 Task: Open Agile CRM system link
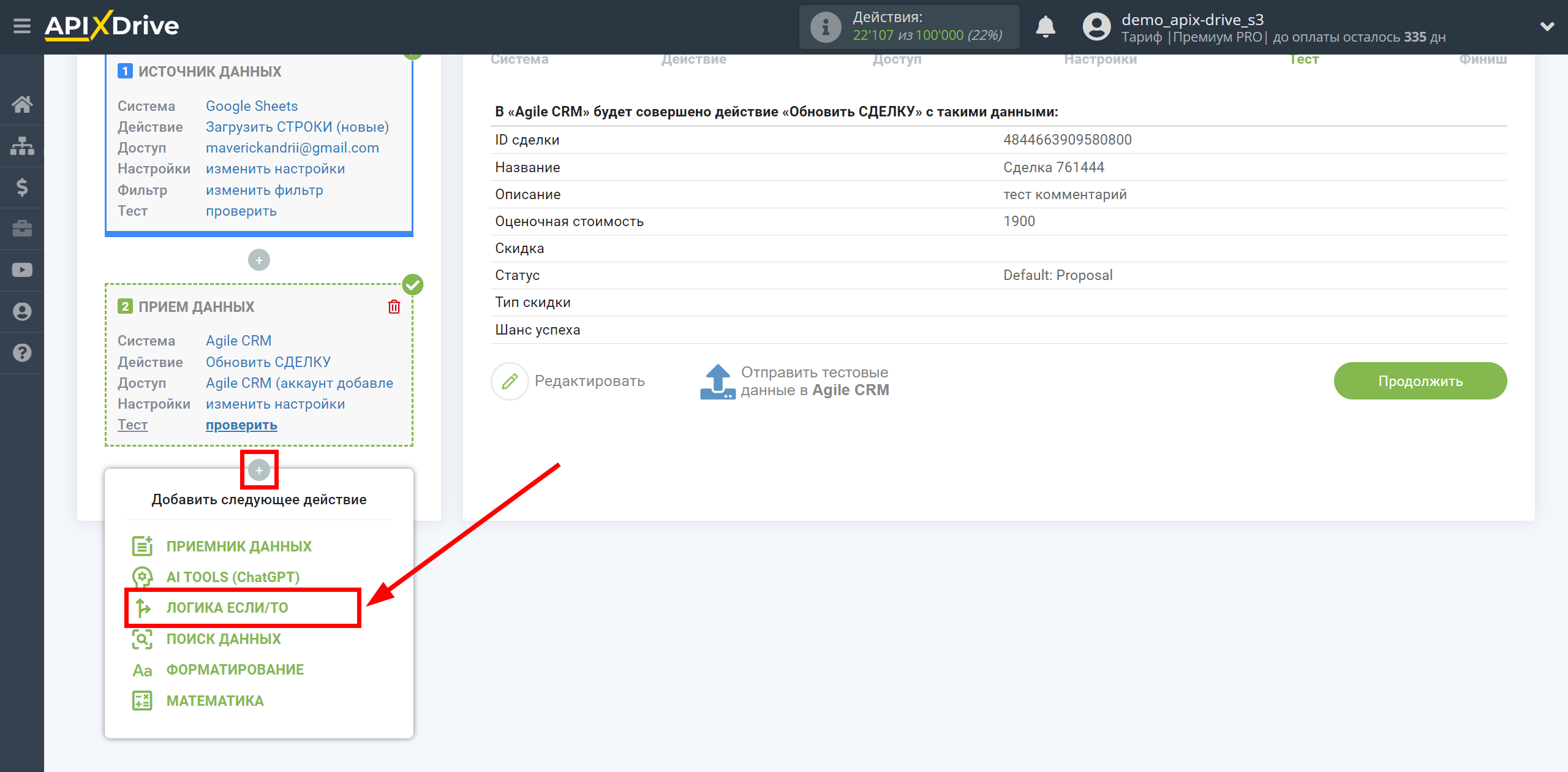coord(238,341)
